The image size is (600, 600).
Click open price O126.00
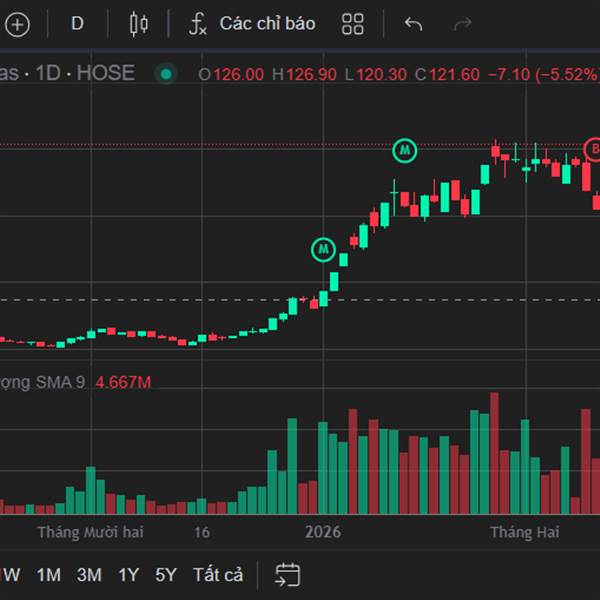231,74
